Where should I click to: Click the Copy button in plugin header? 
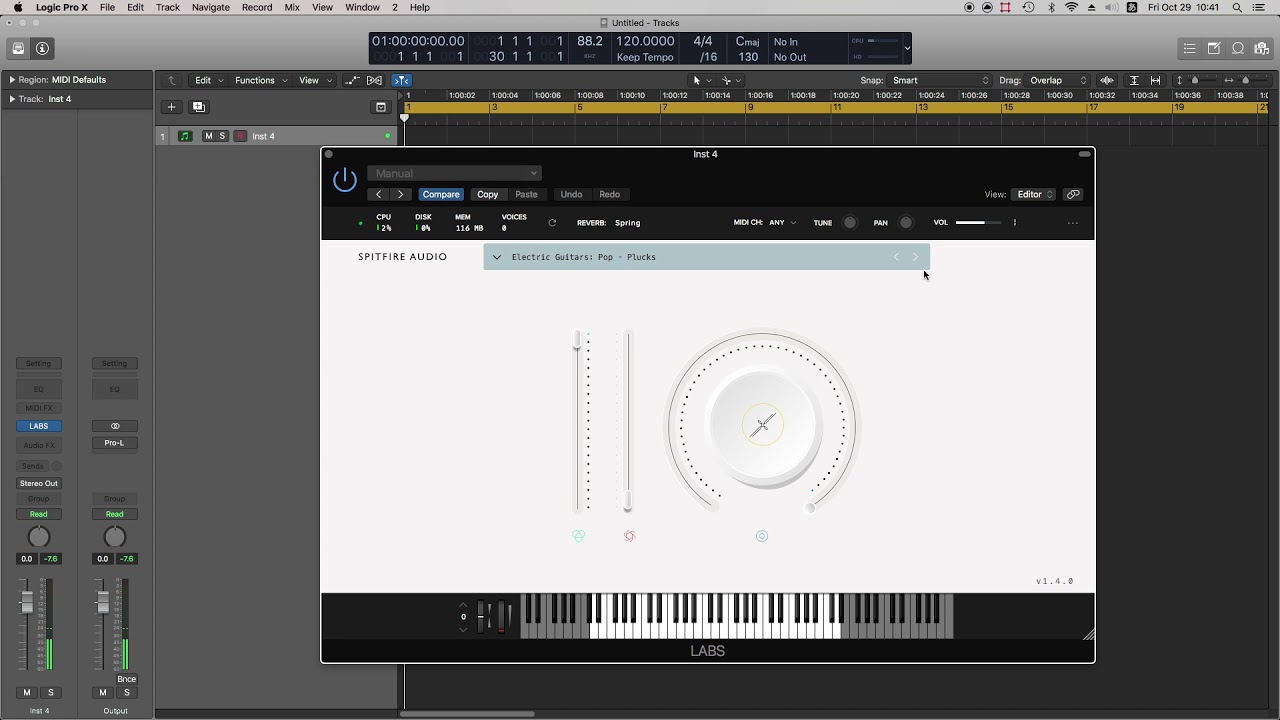pyautogui.click(x=487, y=194)
